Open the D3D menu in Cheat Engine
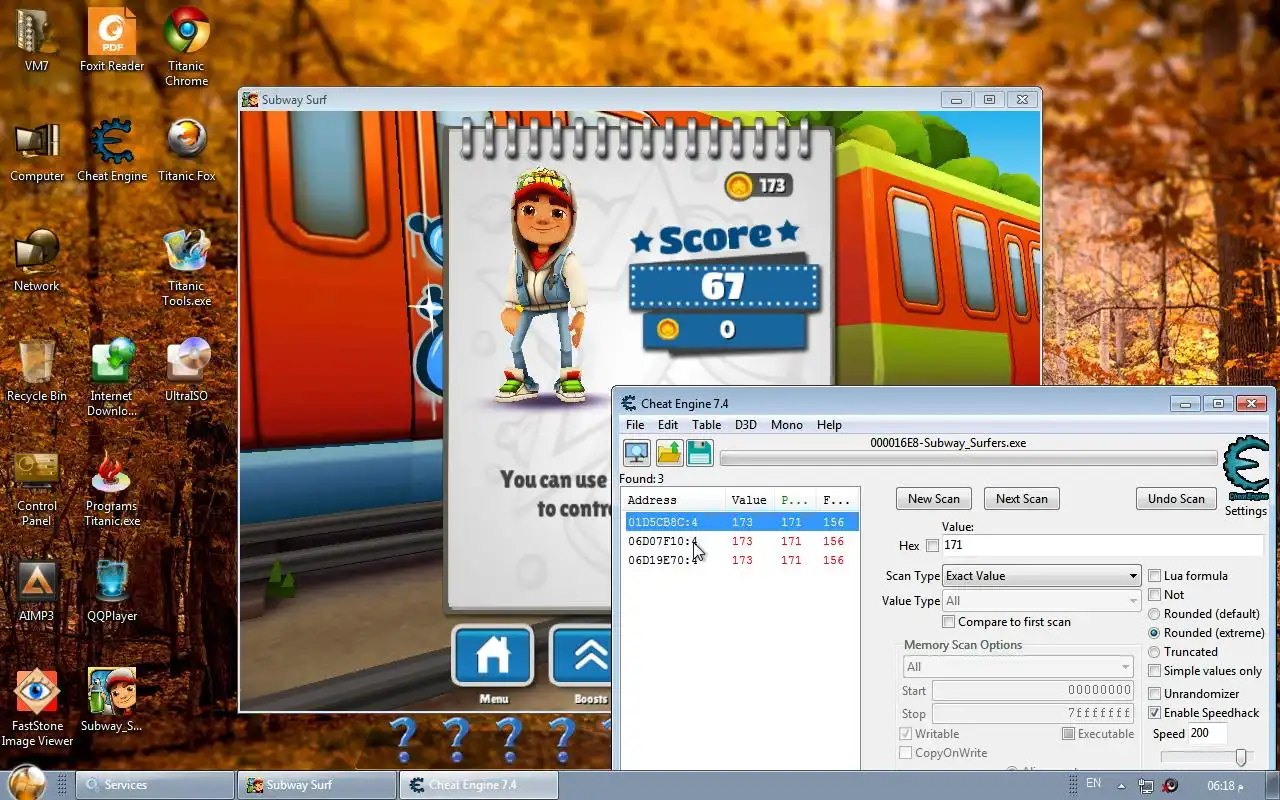Image resolution: width=1280 pixels, height=800 pixels. coord(746,425)
